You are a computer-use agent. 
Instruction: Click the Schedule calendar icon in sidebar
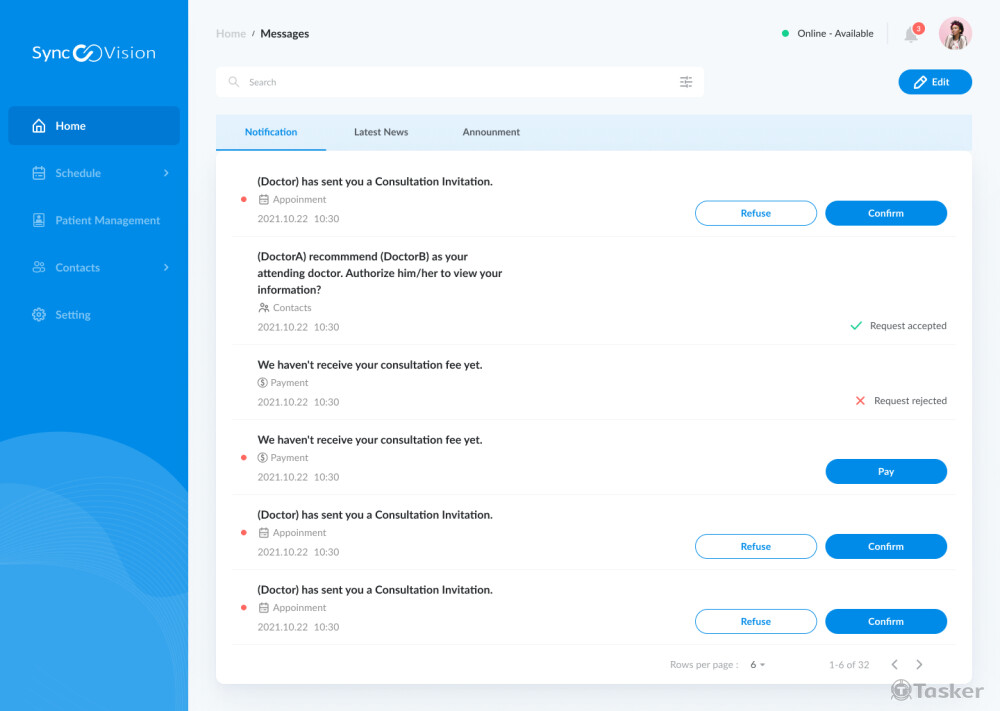[x=39, y=173]
